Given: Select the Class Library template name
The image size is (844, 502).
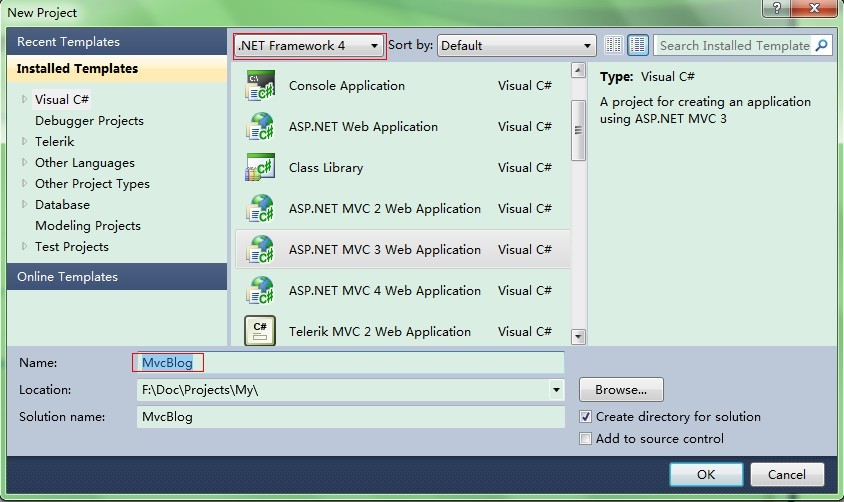Looking at the screenshot, I should 326,167.
